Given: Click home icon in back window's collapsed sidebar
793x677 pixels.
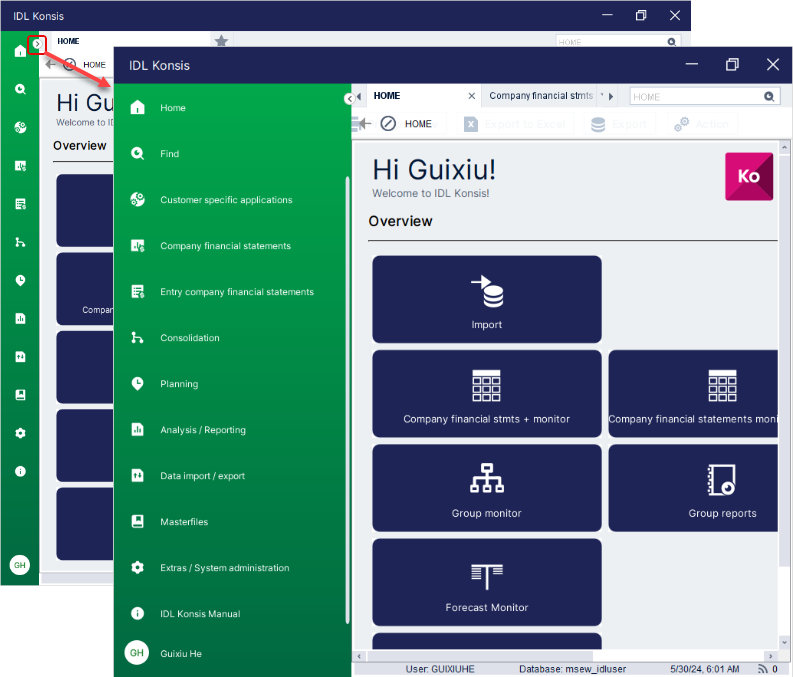Looking at the screenshot, I should (20, 51).
